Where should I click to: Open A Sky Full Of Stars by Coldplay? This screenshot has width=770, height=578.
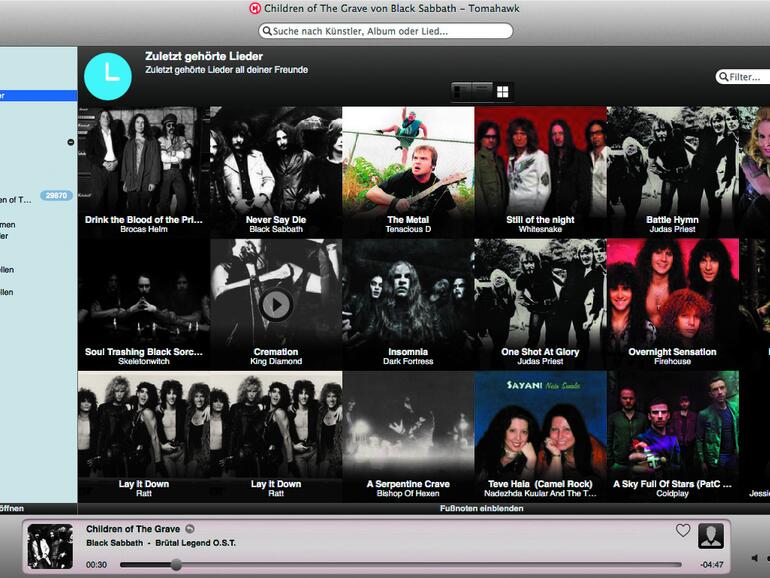(673, 437)
